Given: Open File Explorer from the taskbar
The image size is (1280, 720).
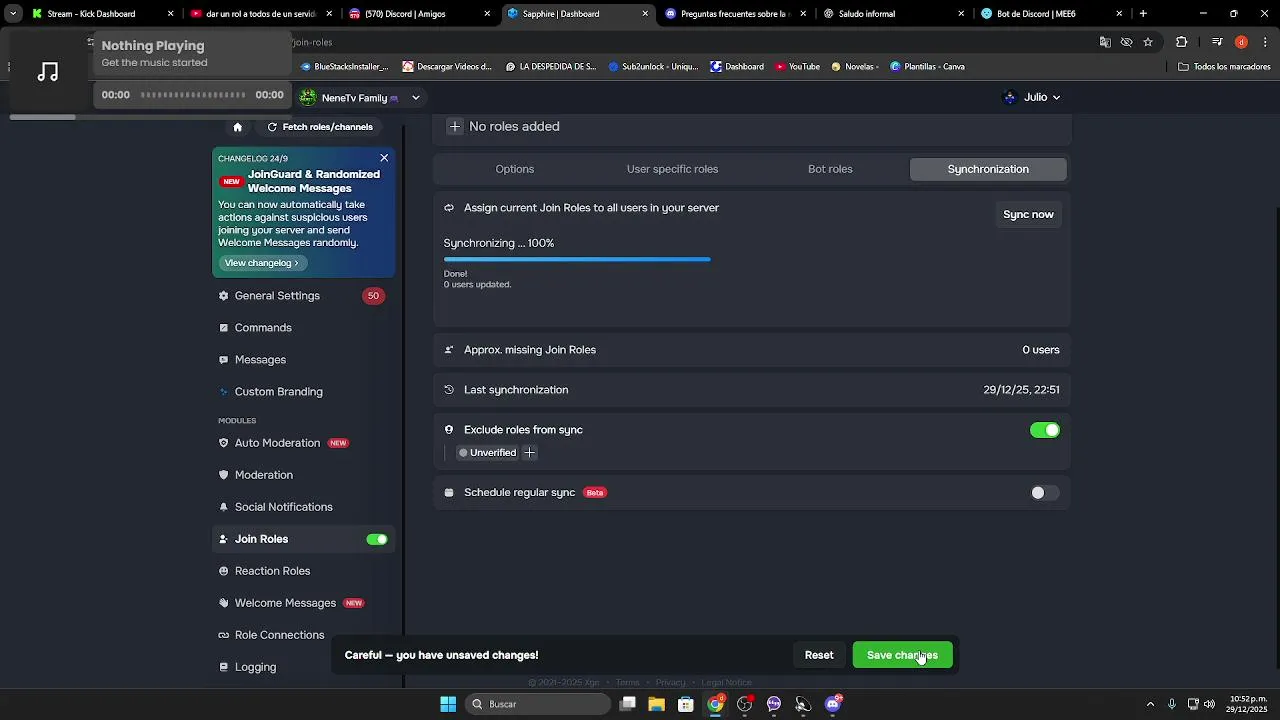Looking at the screenshot, I should [x=657, y=704].
